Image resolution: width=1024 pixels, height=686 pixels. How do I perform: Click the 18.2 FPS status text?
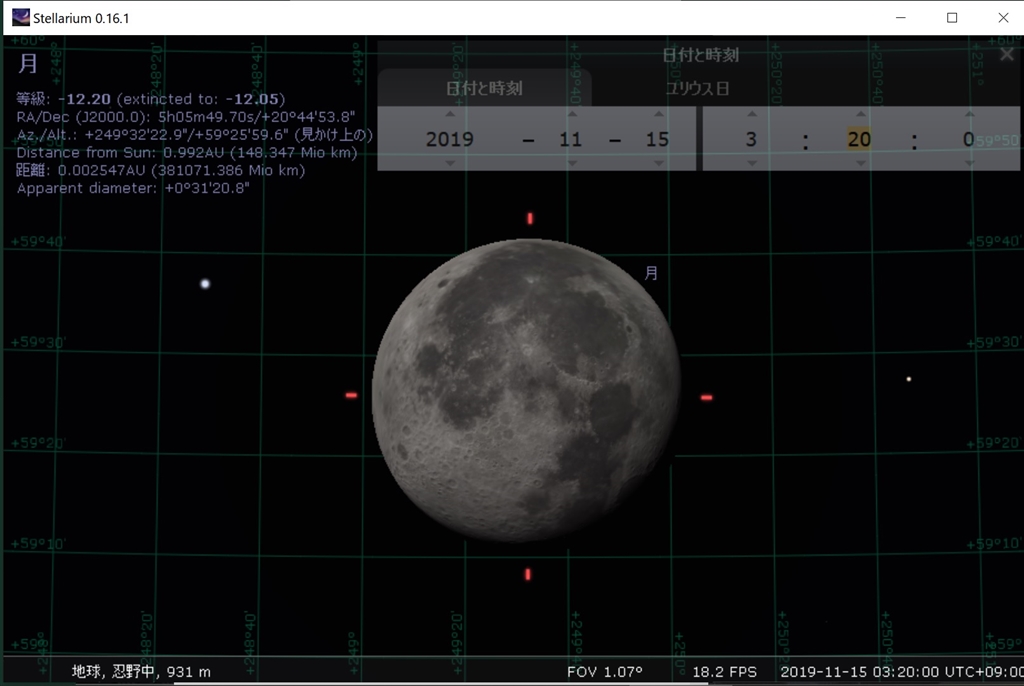pyautogui.click(x=724, y=672)
